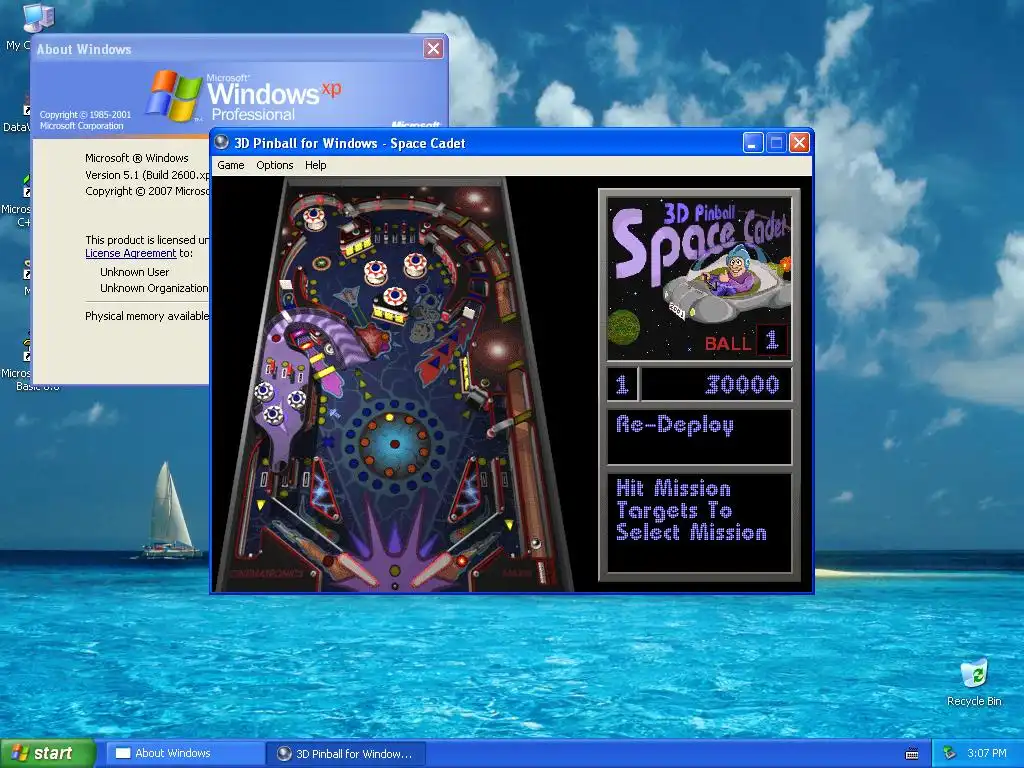Click the score display showing 30000
The width and height of the screenshot is (1024, 768).
[717, 385]
